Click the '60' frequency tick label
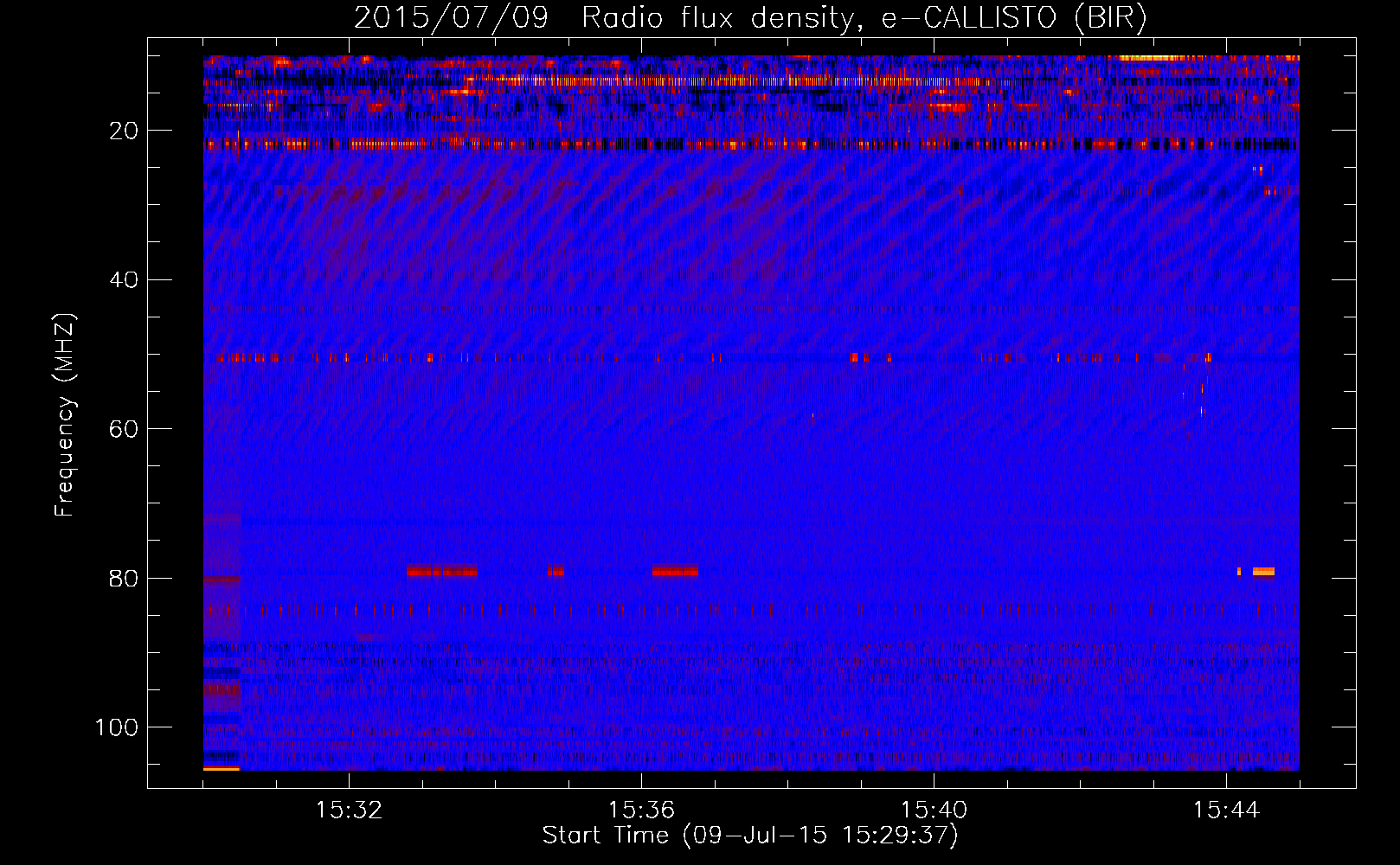 pyautogui.click(x=124, y=429)
